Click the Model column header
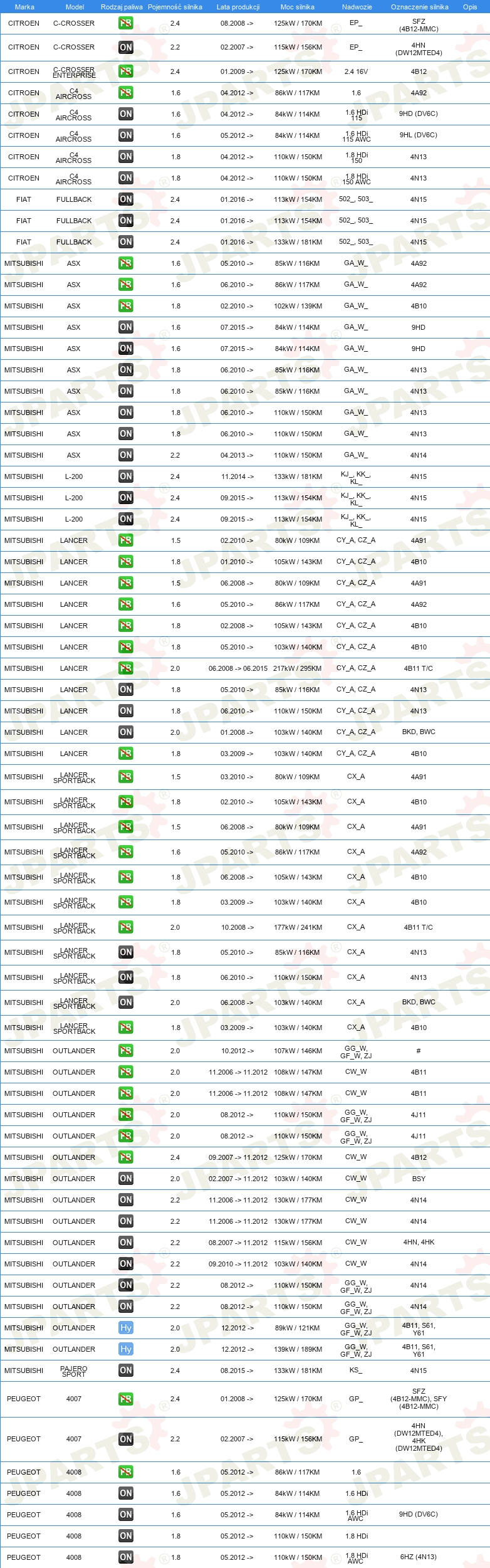490x1568 pixels. click(75, 7)
